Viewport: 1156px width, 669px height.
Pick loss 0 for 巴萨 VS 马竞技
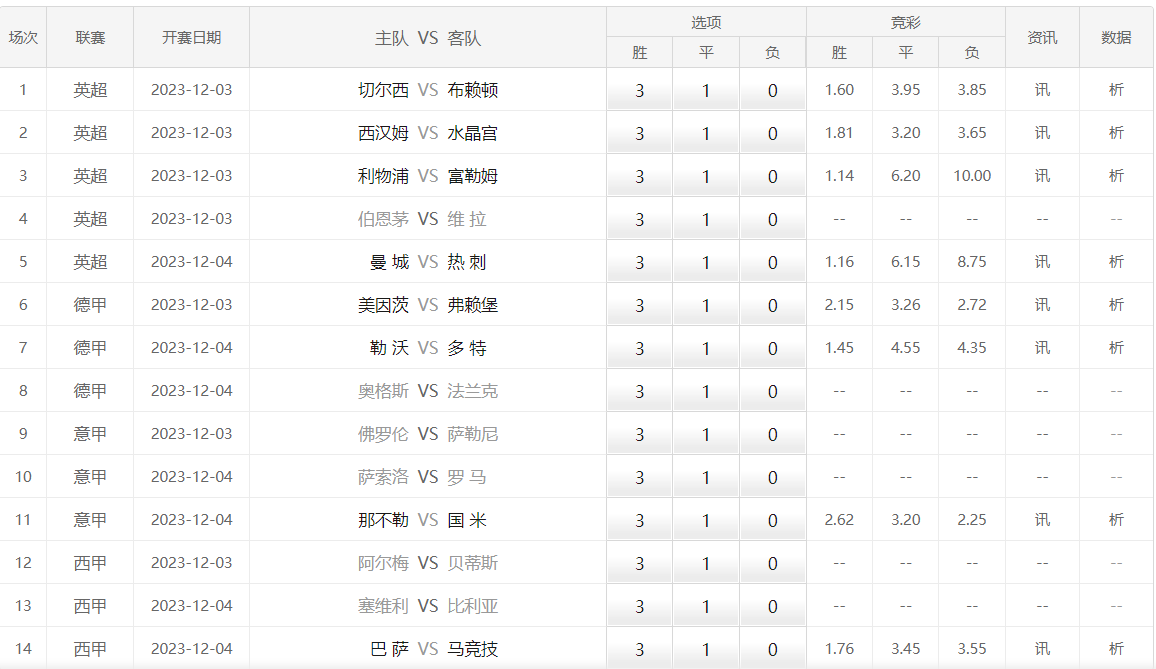772,649
